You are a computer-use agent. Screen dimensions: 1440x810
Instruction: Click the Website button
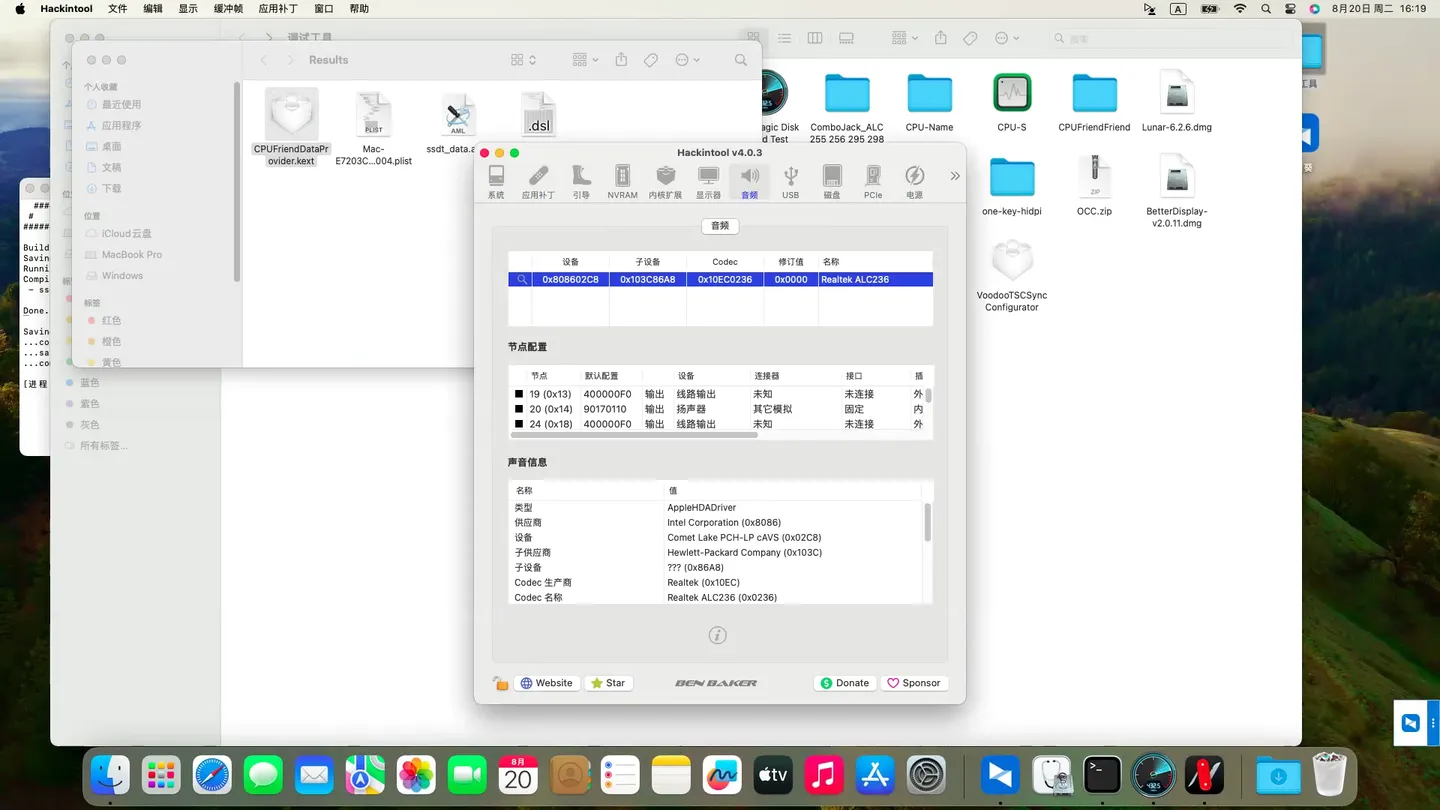coord(546,683)
